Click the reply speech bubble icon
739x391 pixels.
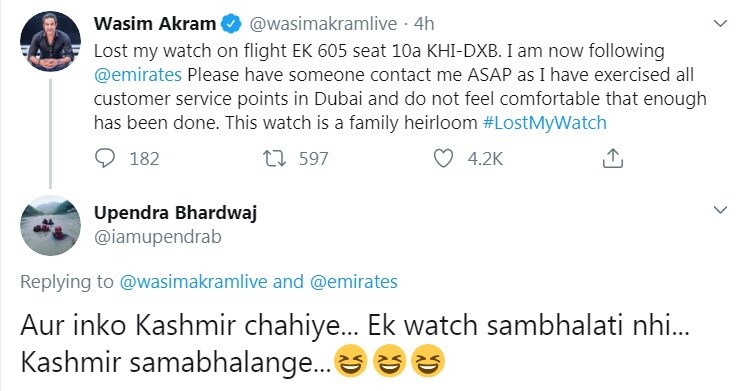click(105, 158)
